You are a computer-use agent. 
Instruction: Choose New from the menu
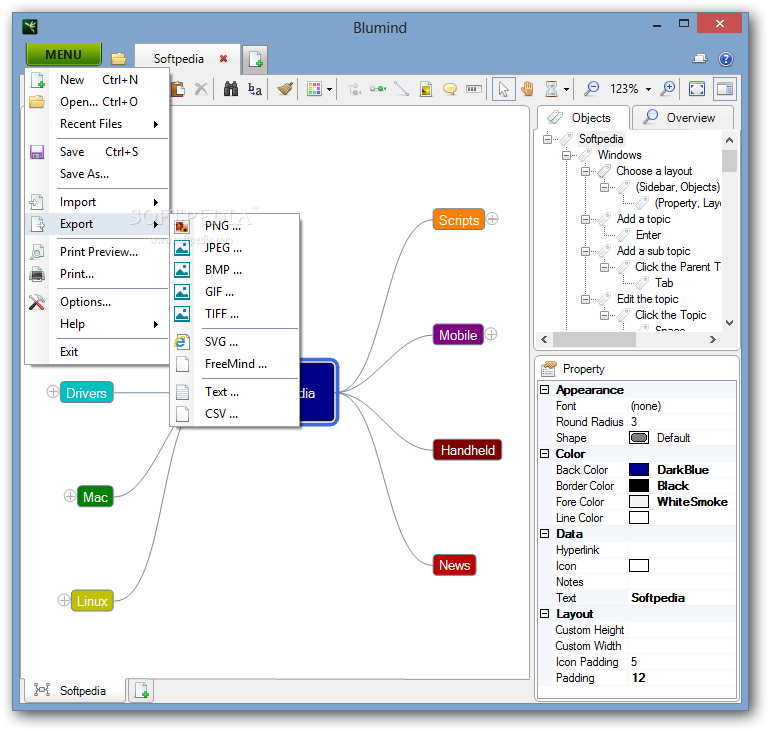tap(98, 80)
